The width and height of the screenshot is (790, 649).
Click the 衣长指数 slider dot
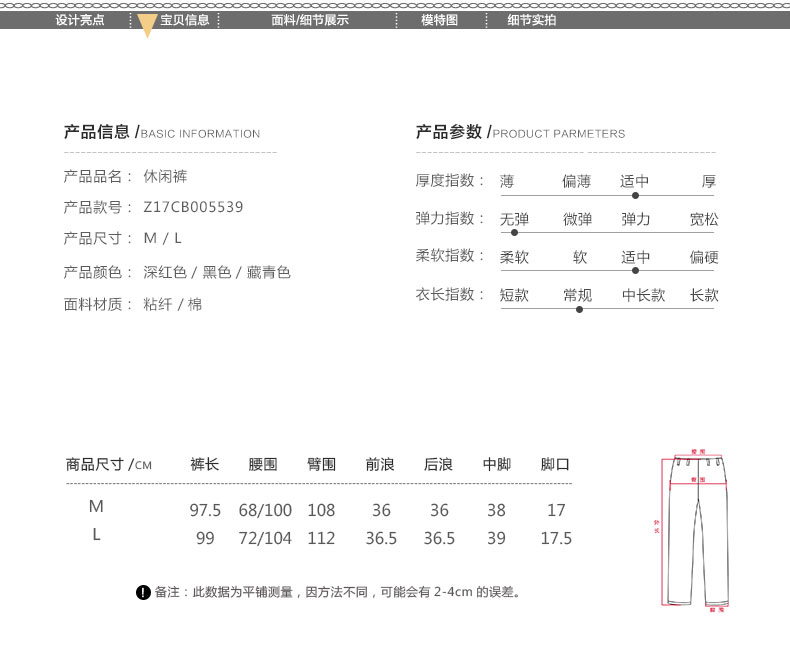[x=579, y=309]
